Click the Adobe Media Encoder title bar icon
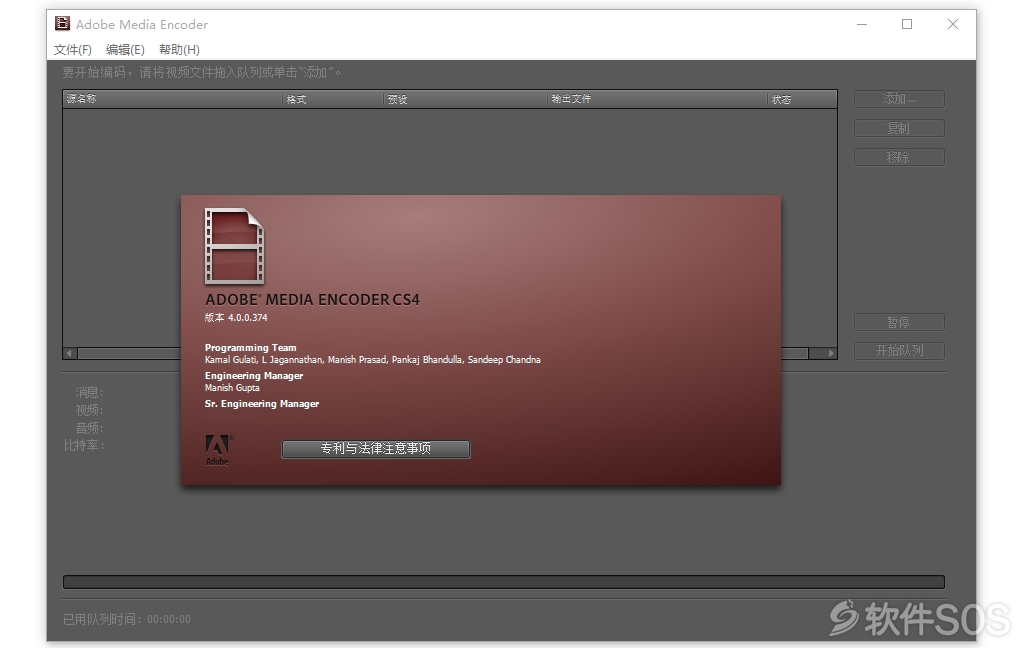Image resolution: width=1026 pixels, height=648 pixels. click(x=62, y=24)
